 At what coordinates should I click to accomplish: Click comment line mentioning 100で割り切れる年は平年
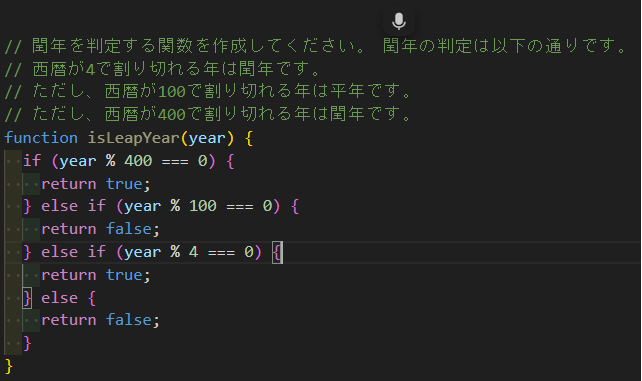click(208, 91)
